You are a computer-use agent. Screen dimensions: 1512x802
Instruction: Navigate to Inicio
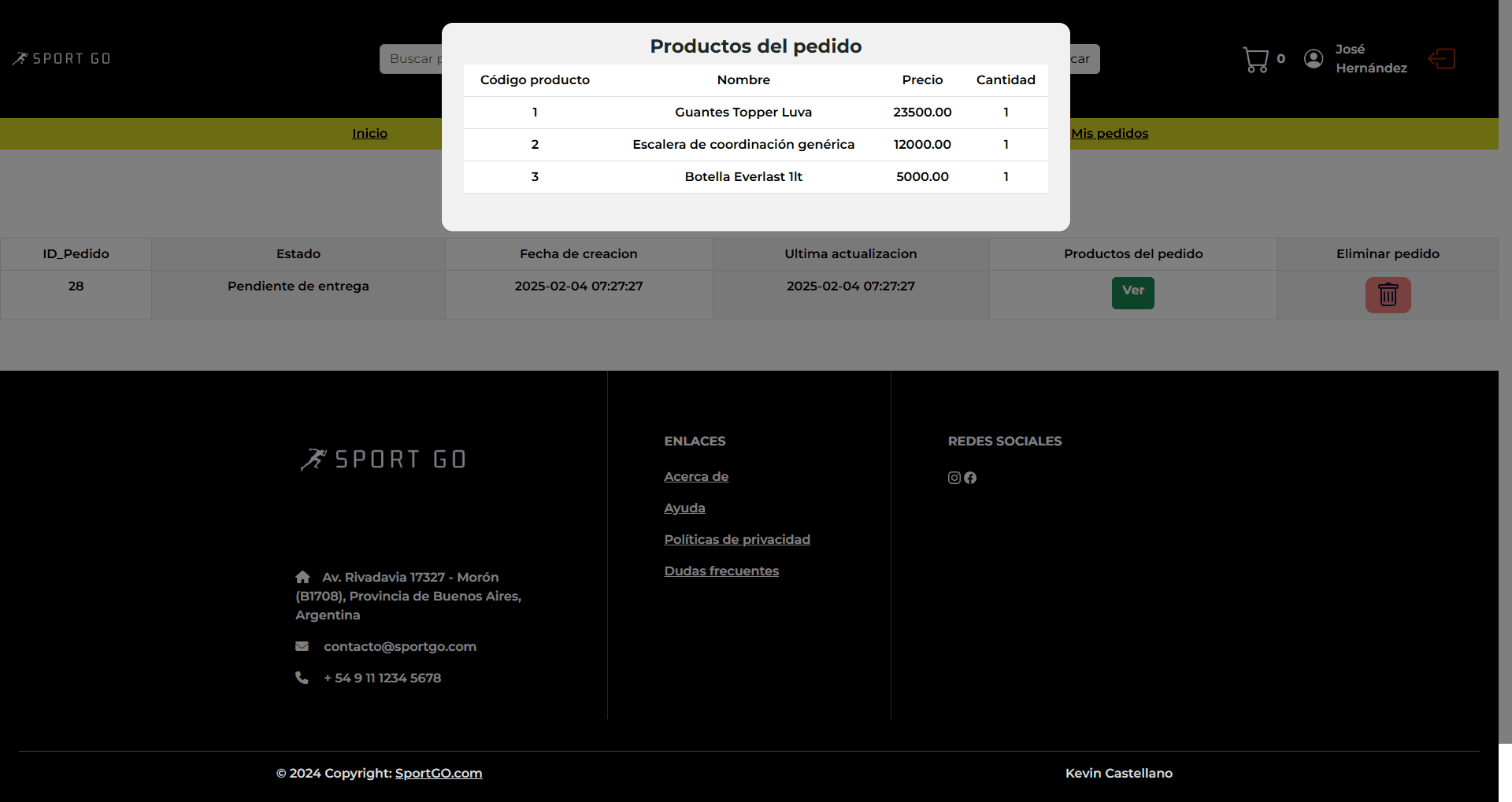pyautogui.click(x=369, y=133)
